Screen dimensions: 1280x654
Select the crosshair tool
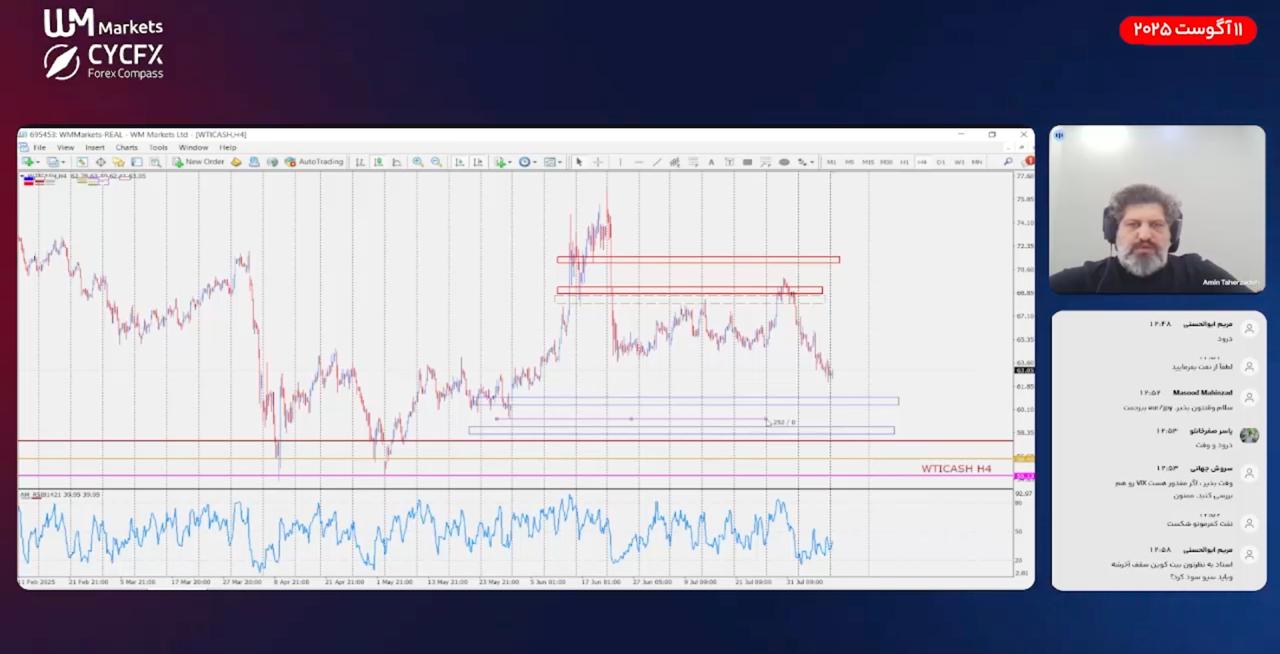[598, 162]
